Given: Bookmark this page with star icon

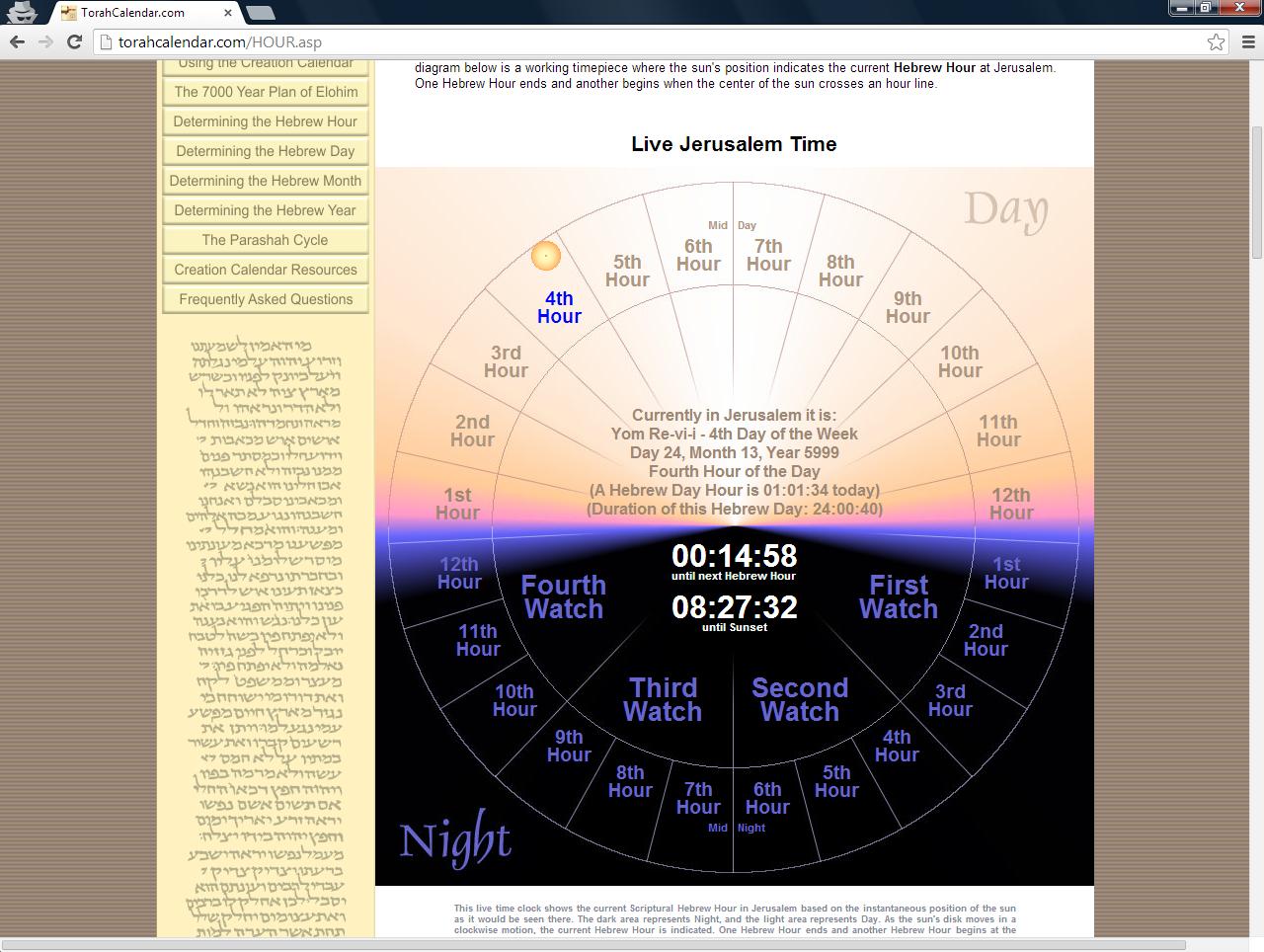Looking at the screenshot, I should coord(1216,41).
